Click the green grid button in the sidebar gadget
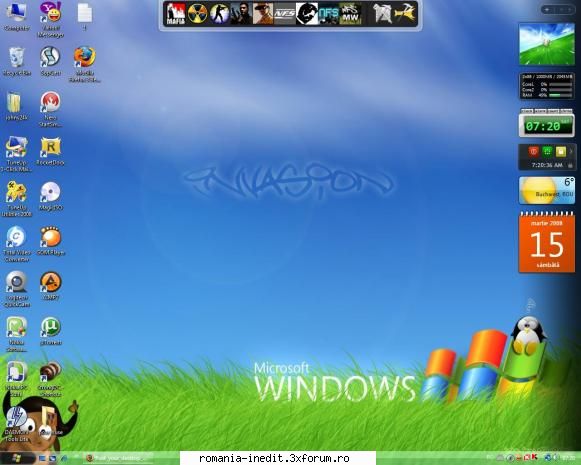Image resolution: width=581 pixels, height=465 pixels. [x=547, y=151]
